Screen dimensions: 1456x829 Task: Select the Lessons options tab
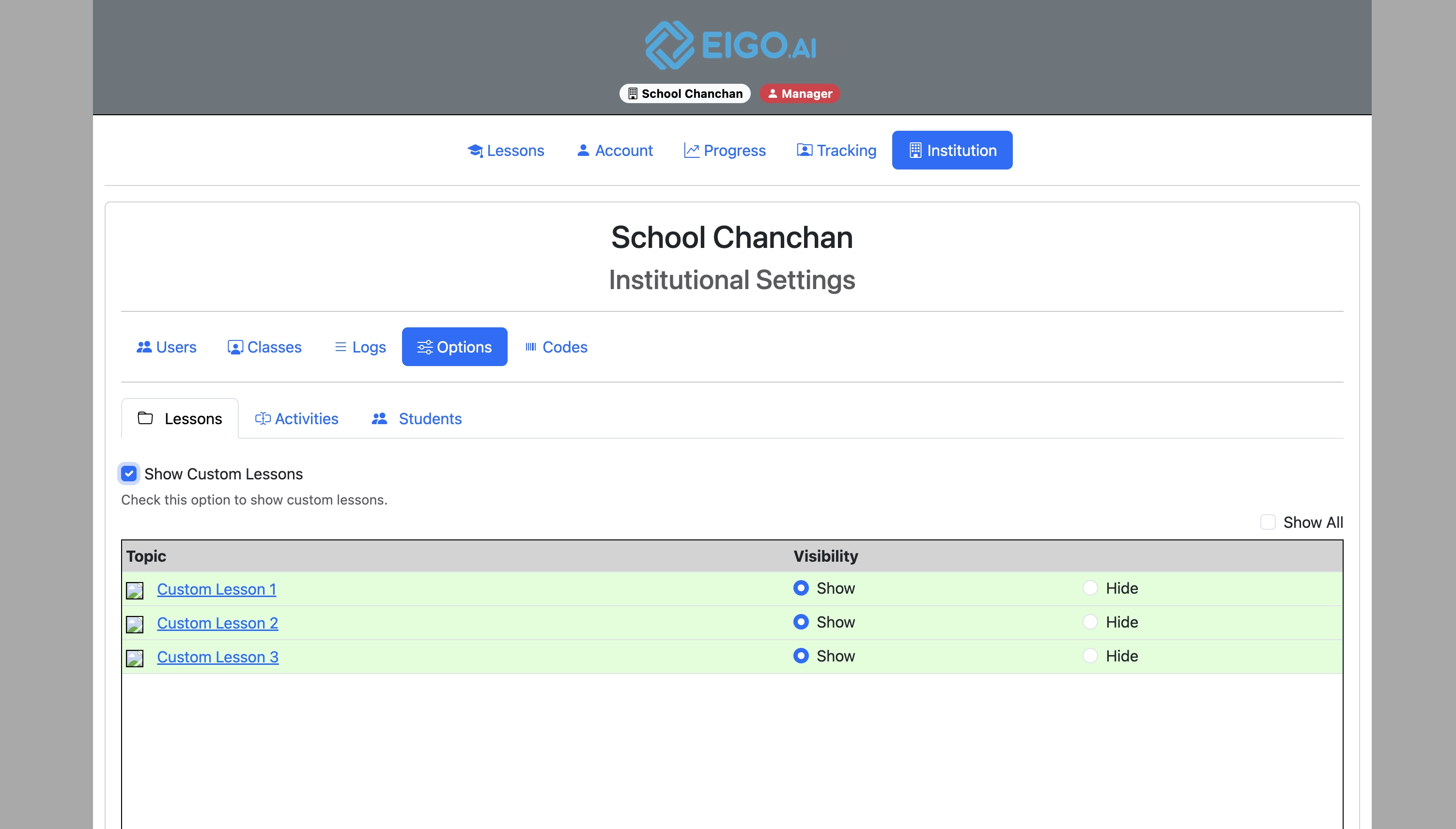(180, 418)
